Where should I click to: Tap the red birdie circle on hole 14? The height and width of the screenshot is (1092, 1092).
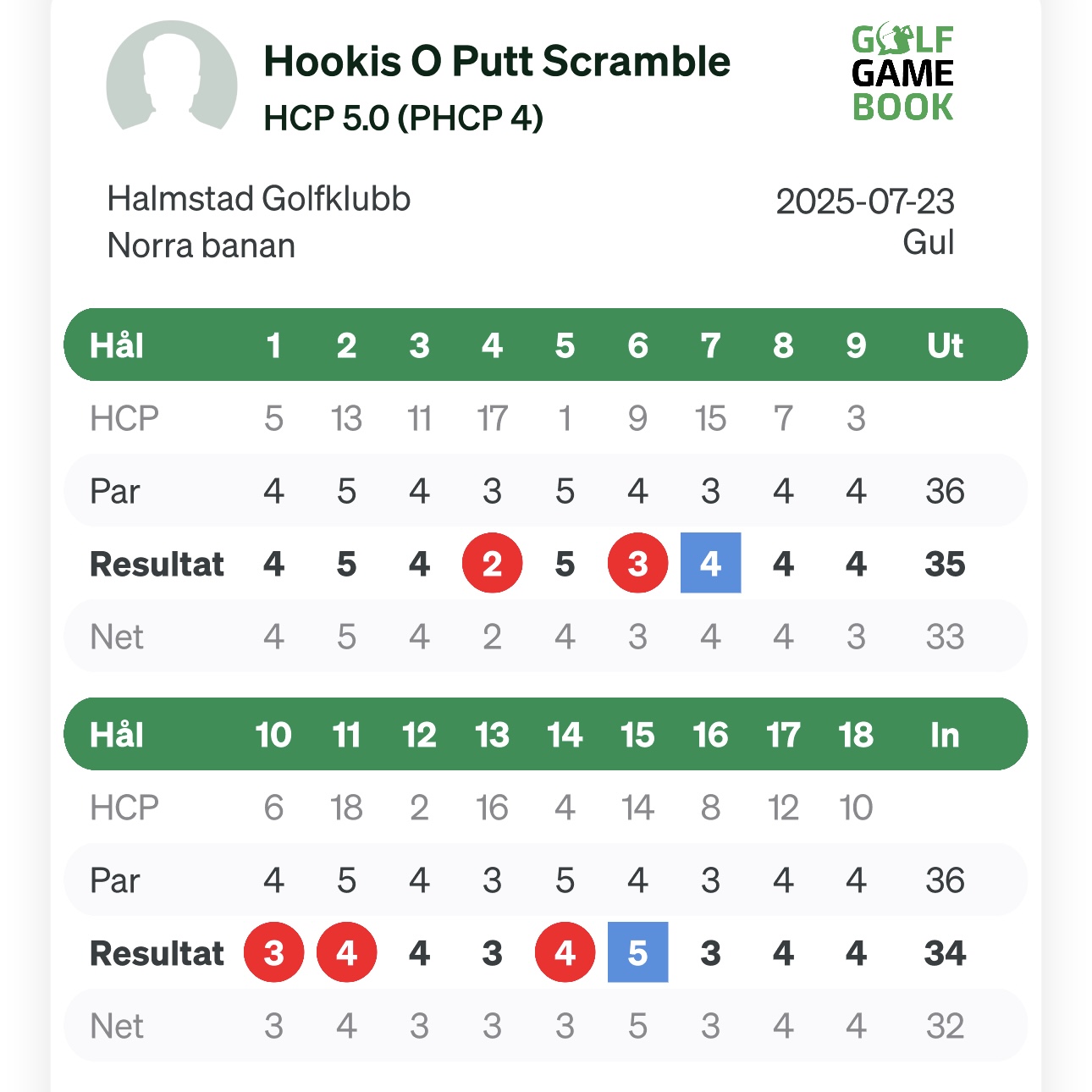point(565,952)
